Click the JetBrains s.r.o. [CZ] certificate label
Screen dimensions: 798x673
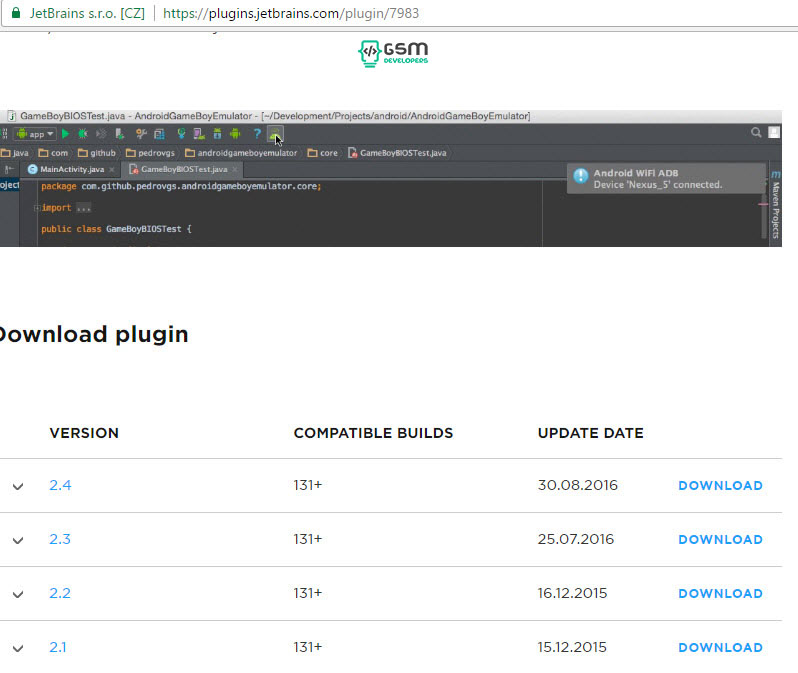[x=87, y=13]
